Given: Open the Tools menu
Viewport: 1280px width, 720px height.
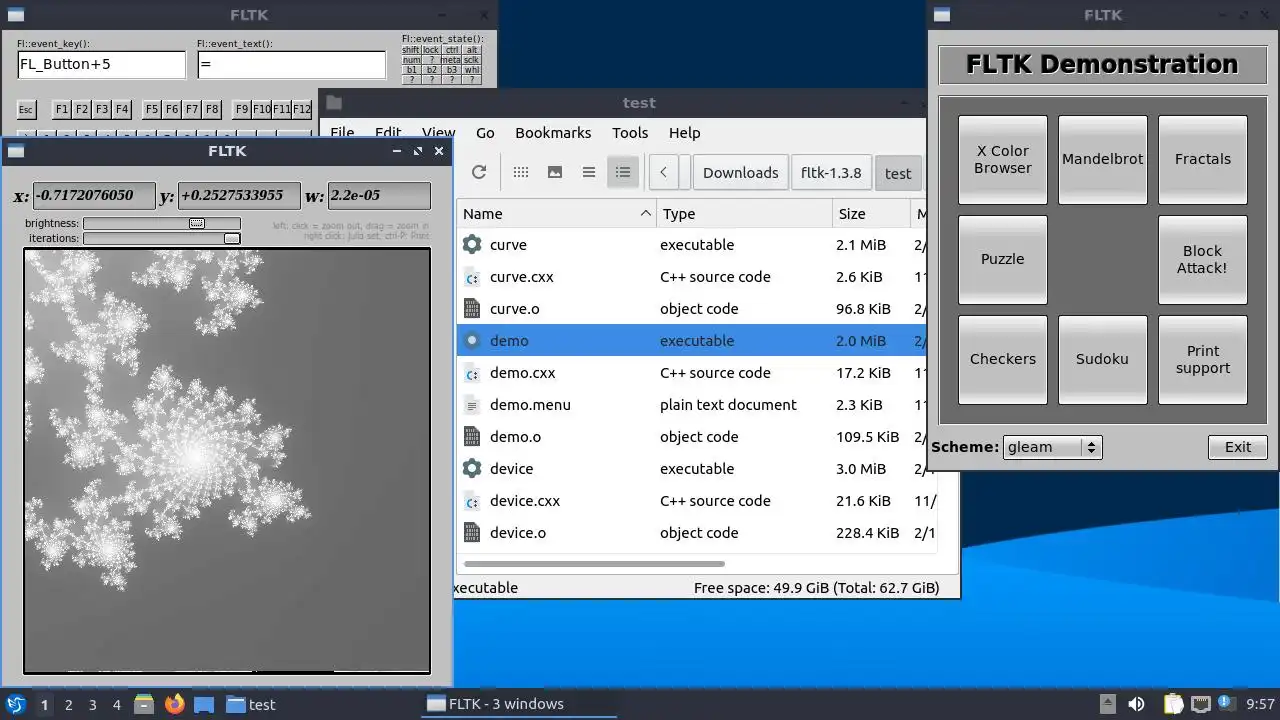Looking at the screenshot, I should (x=630, y=133).
